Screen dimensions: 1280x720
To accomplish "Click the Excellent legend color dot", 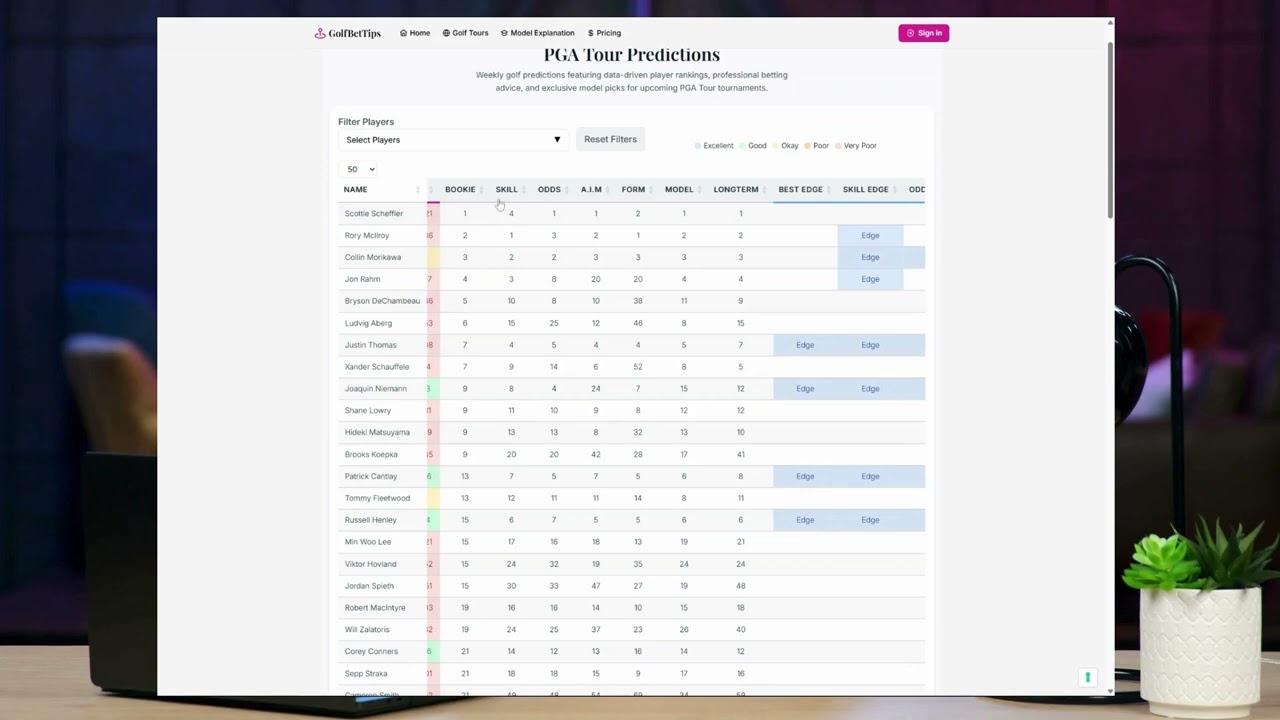I will pos(698,146).
